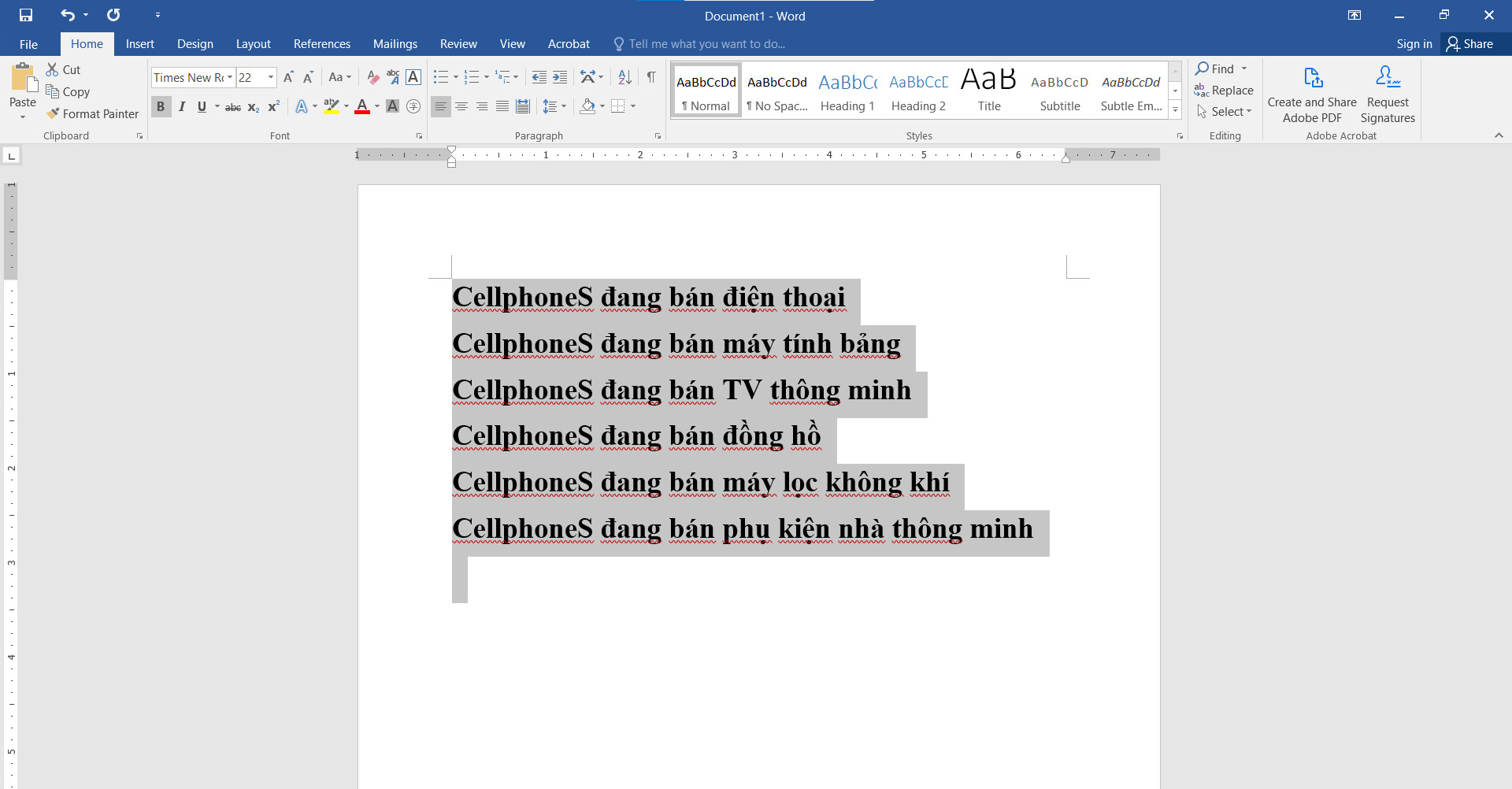Open the font size dropdown

[x=269, y=77]
